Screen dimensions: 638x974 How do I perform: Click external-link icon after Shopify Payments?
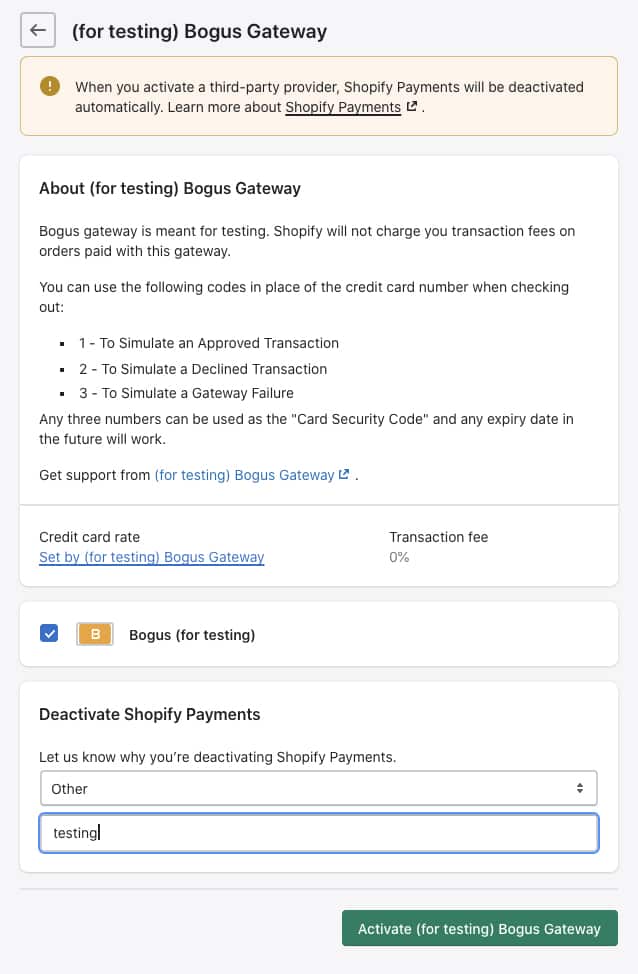(x=411, y=107)
